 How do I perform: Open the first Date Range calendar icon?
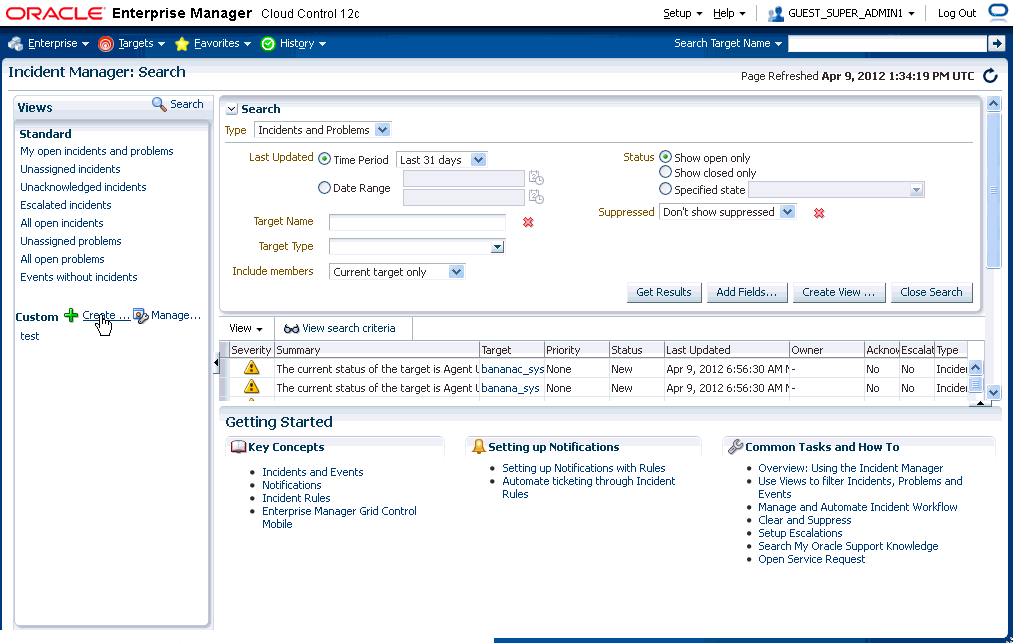coord(536,178)
